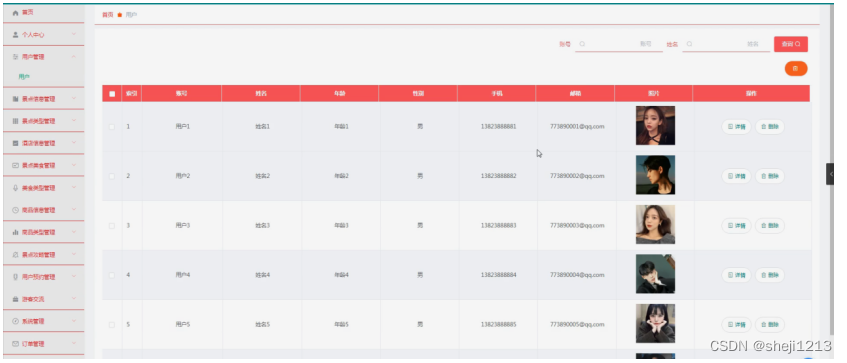This screenshot has width=847, height=363.
Task: Click the icon beside 景点攻略管理
Action: coord(15,254)
